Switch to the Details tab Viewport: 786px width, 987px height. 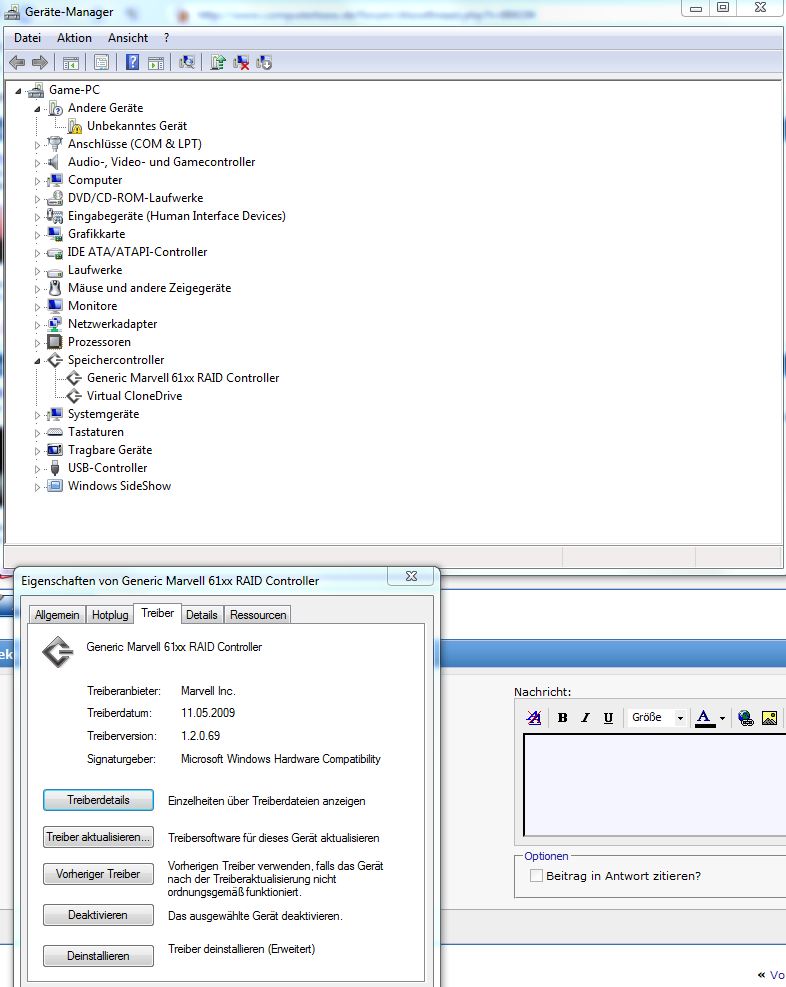[x=201, y=615]
